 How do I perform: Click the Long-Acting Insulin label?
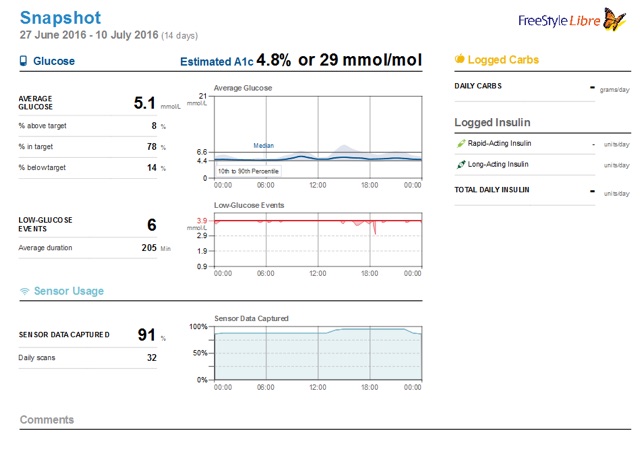coord(498,164)
